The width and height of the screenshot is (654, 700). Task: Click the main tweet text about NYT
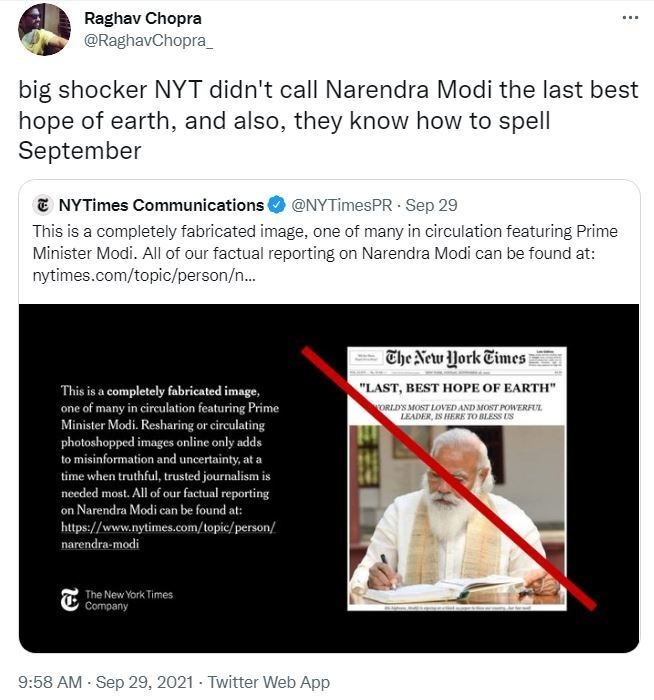328,121
